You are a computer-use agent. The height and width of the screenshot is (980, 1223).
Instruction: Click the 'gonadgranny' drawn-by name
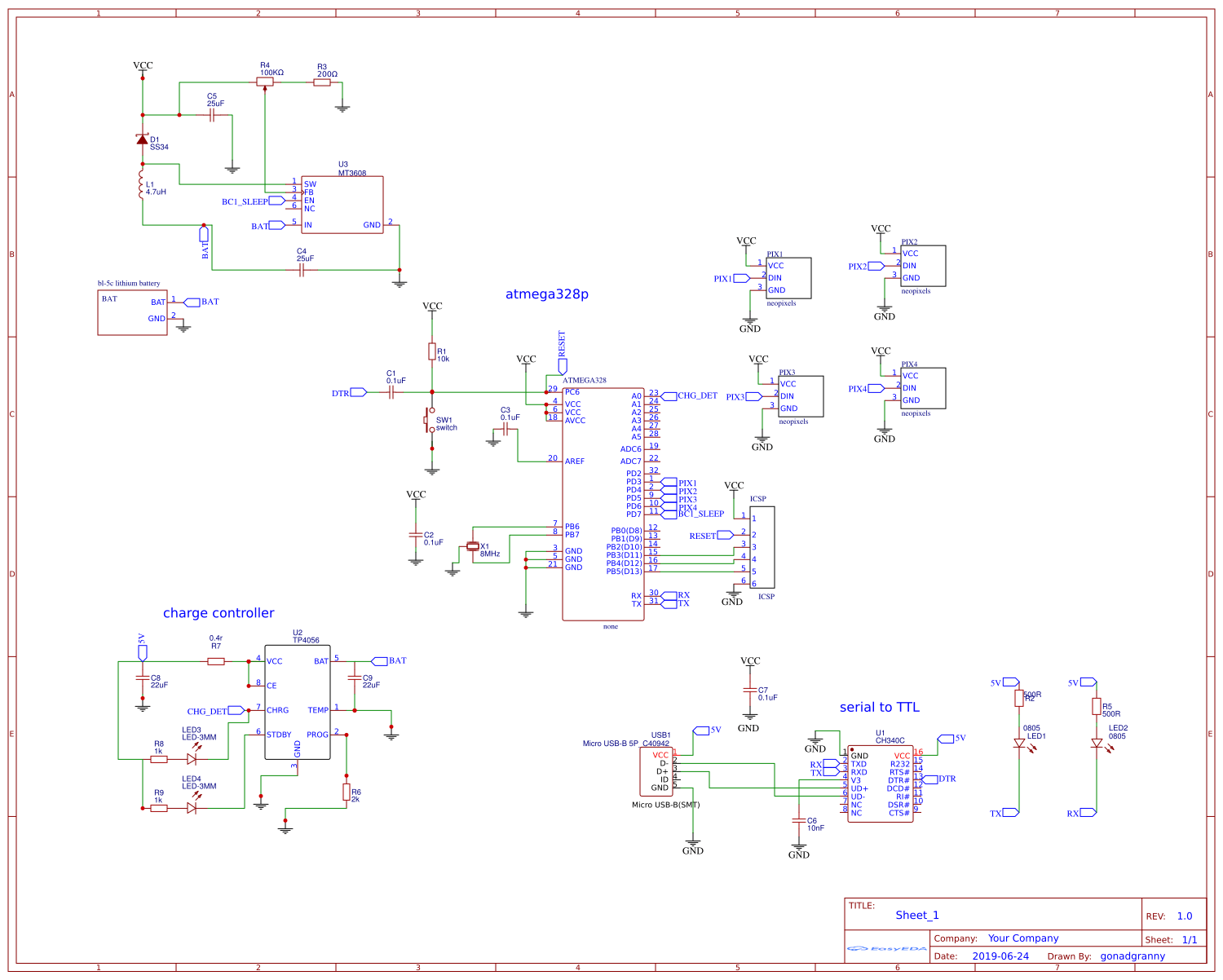tap(1132, 956)
